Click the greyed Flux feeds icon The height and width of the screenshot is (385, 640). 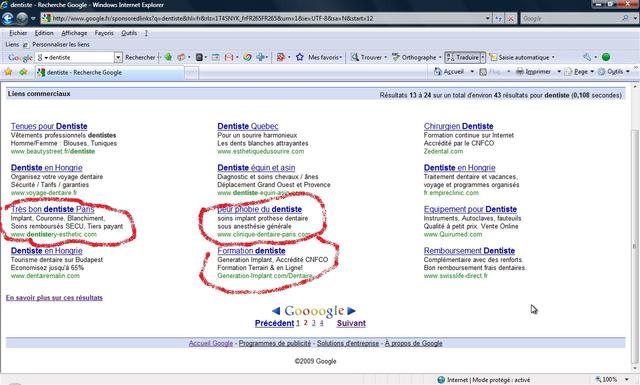pyautogui.click(x=483, y=72)
